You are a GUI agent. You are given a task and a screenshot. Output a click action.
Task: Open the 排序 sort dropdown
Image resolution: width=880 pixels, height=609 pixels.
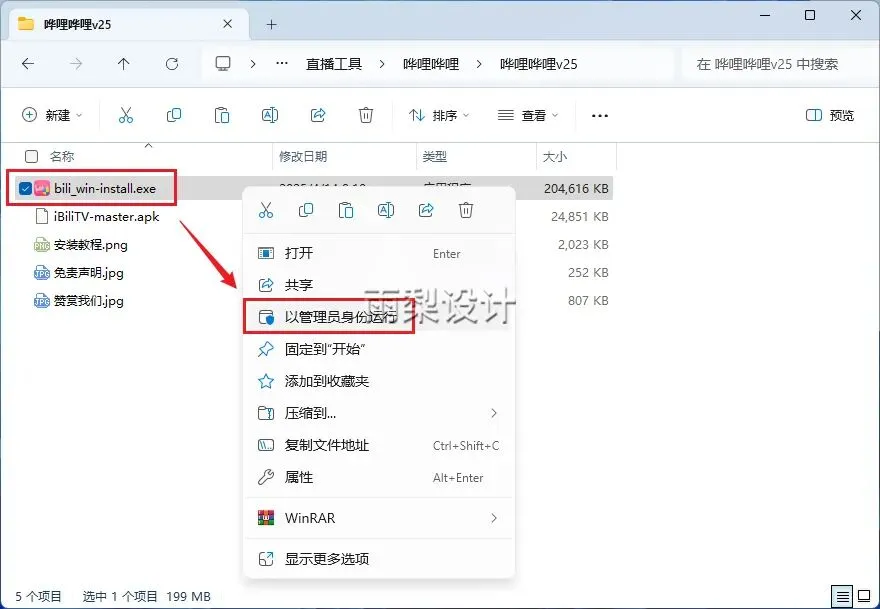tap(439, 115)
